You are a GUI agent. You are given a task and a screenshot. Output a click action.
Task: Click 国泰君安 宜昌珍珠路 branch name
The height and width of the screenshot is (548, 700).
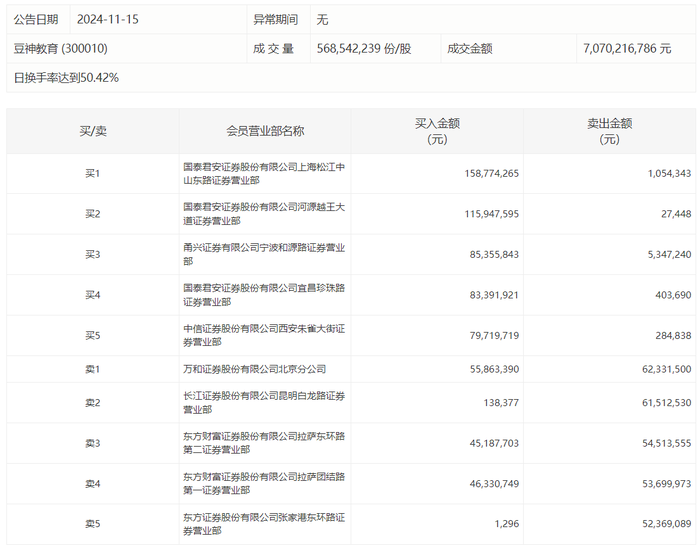(x=264, y=295)
